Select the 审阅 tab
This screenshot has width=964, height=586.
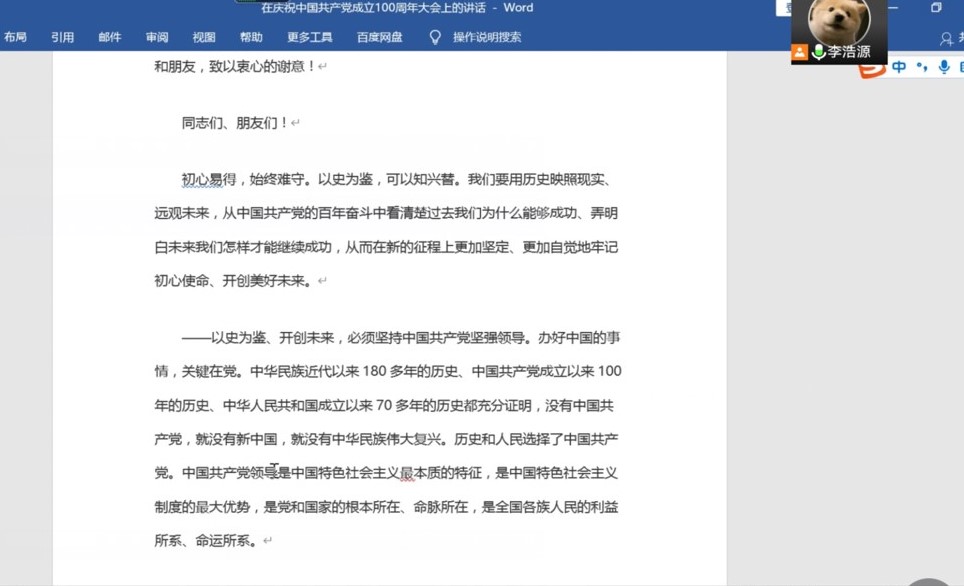157,37
